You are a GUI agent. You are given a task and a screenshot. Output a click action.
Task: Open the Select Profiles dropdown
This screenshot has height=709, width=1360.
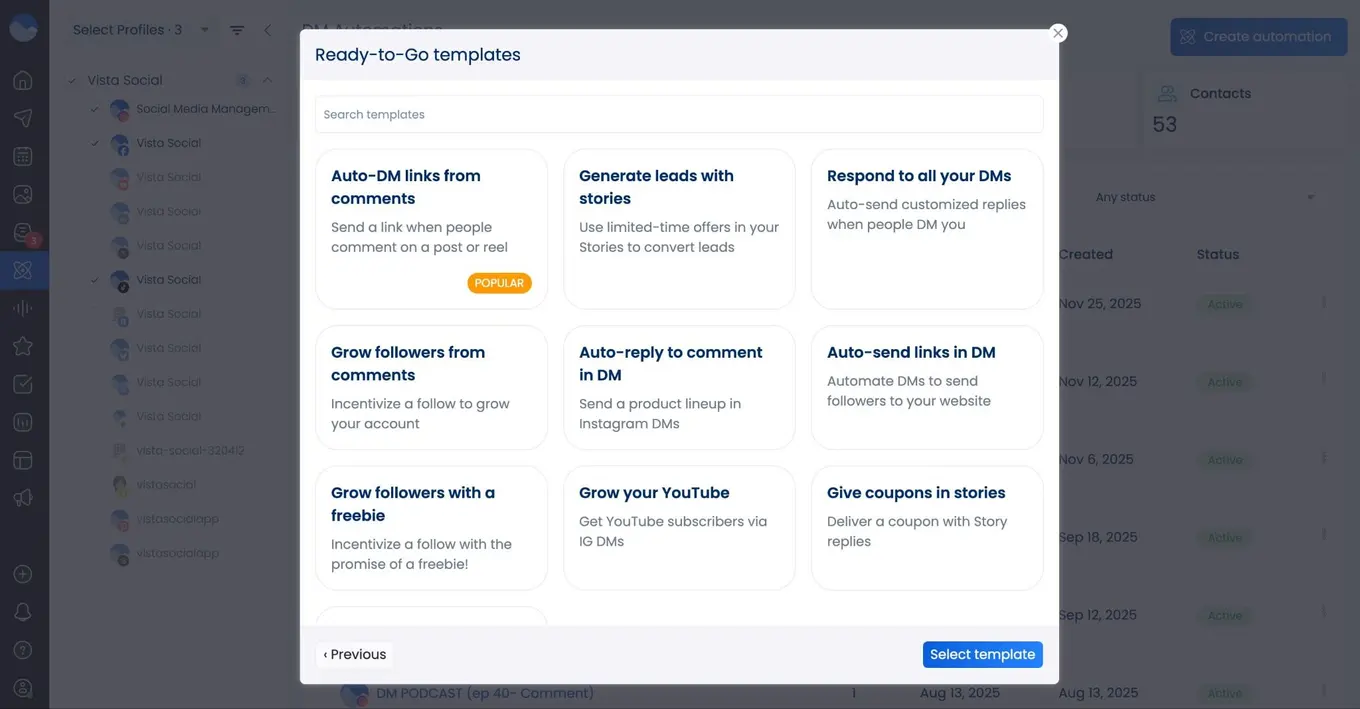tap(140, 30)
